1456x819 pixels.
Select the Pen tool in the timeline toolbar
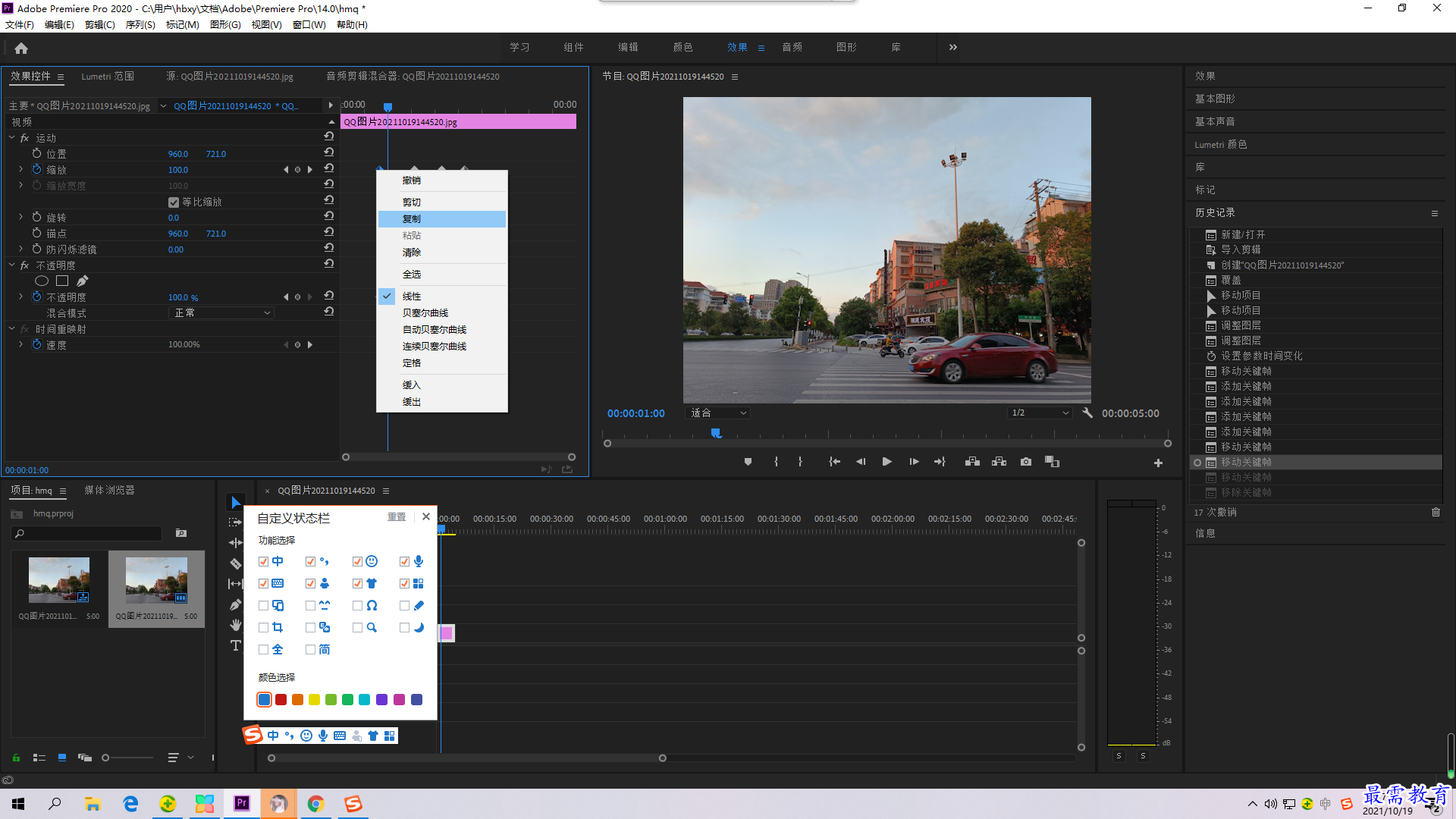236,604
